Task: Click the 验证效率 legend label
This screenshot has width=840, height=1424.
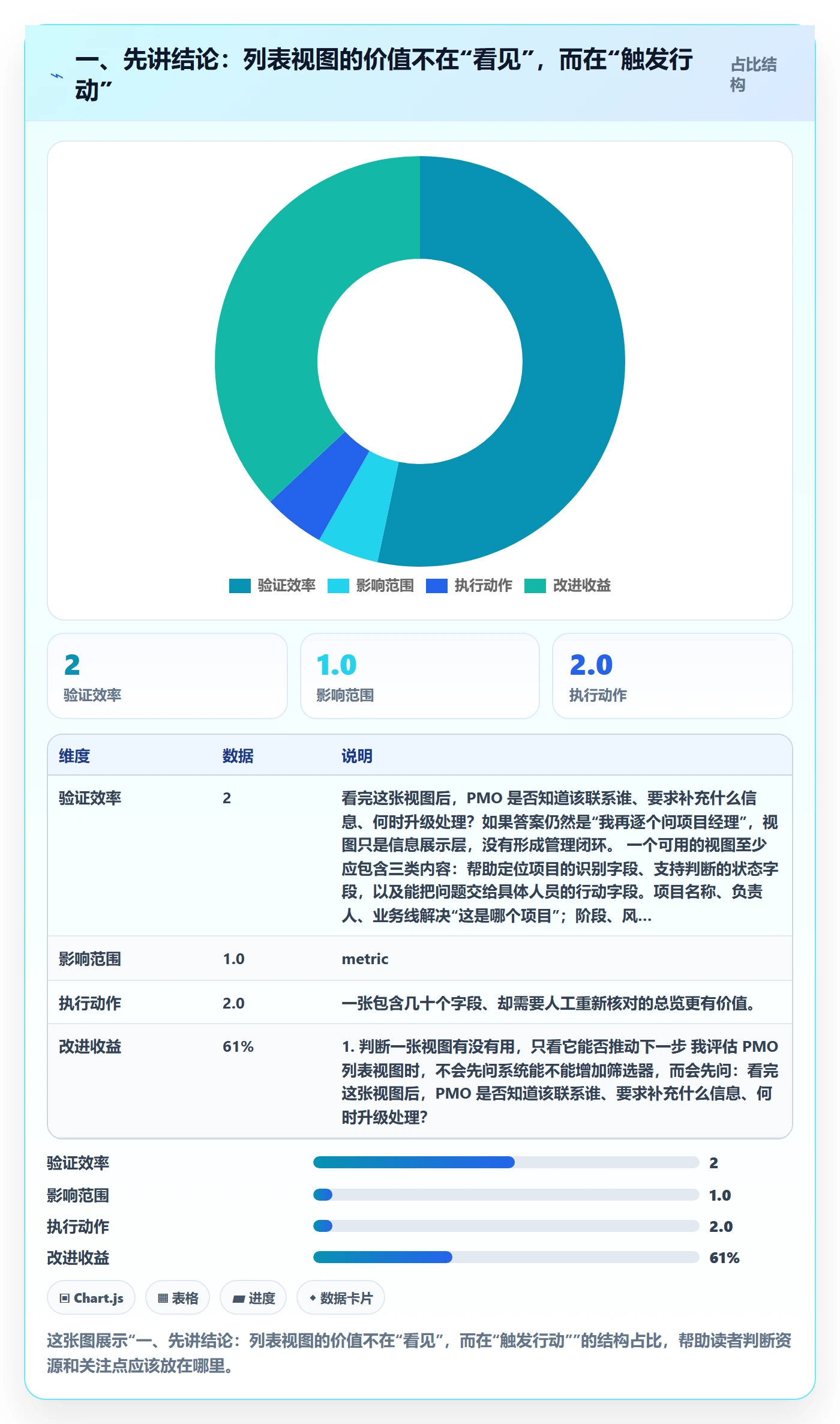Action: point(287,586)
